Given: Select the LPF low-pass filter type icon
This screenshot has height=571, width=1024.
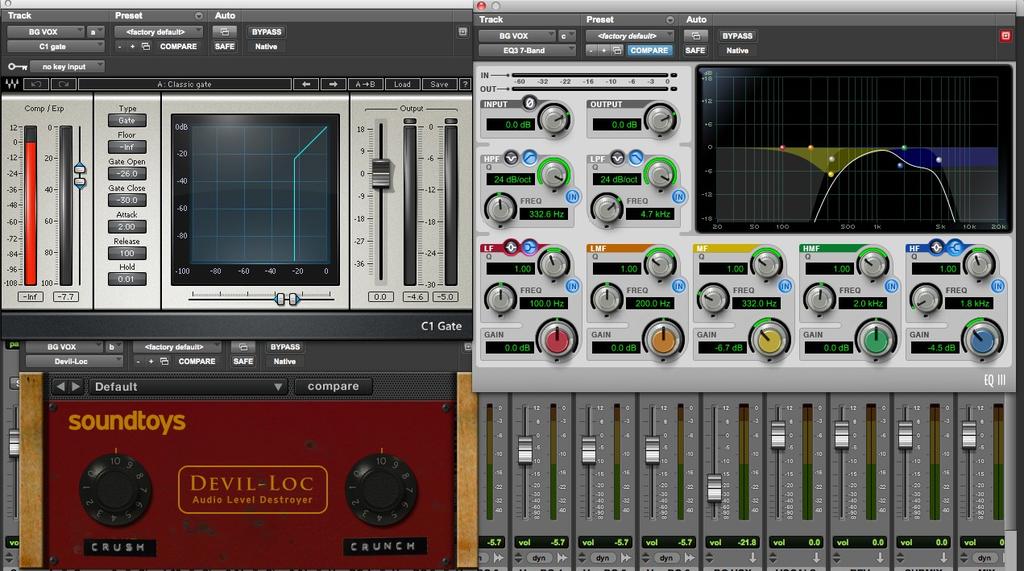Looking at the screenshot, I should [635, 157].
